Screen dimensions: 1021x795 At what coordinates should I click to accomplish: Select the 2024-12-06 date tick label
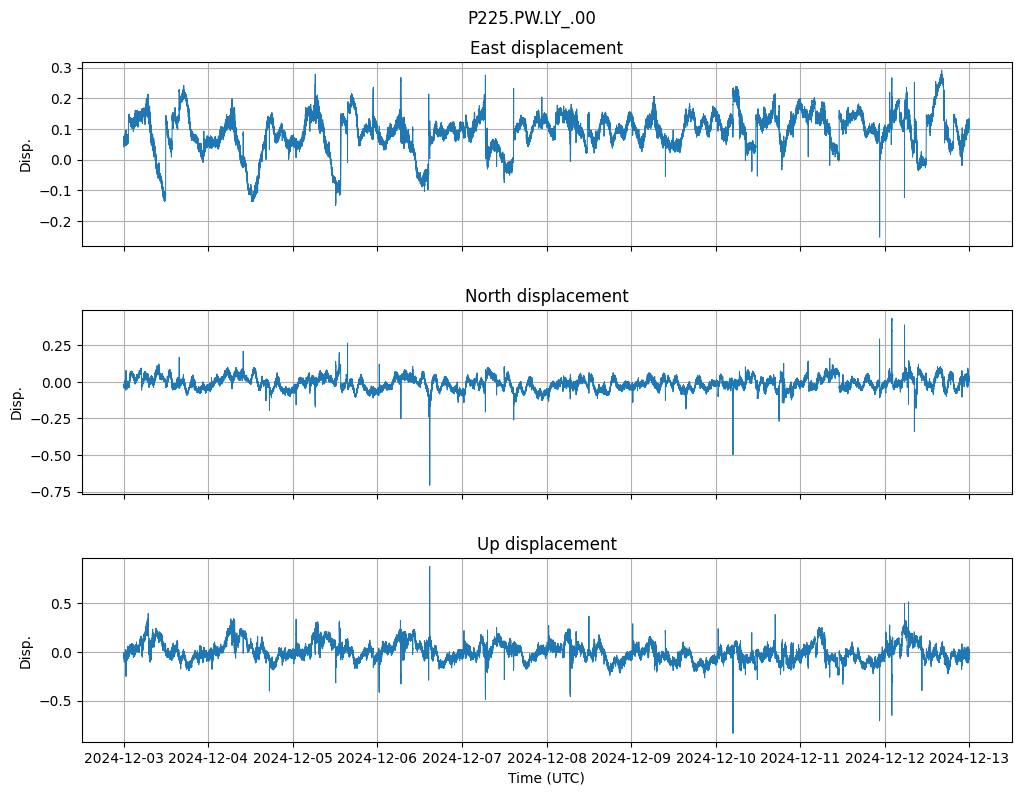click(377, 759)
